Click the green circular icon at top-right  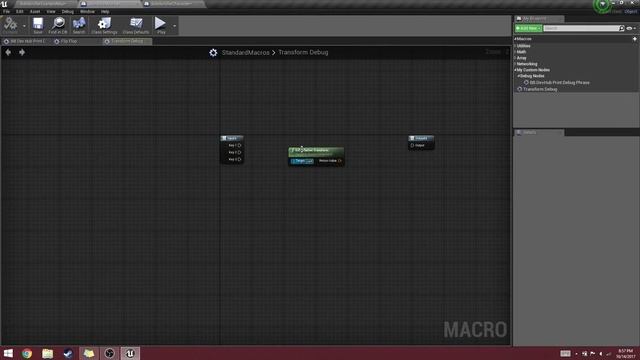[602, 5]
